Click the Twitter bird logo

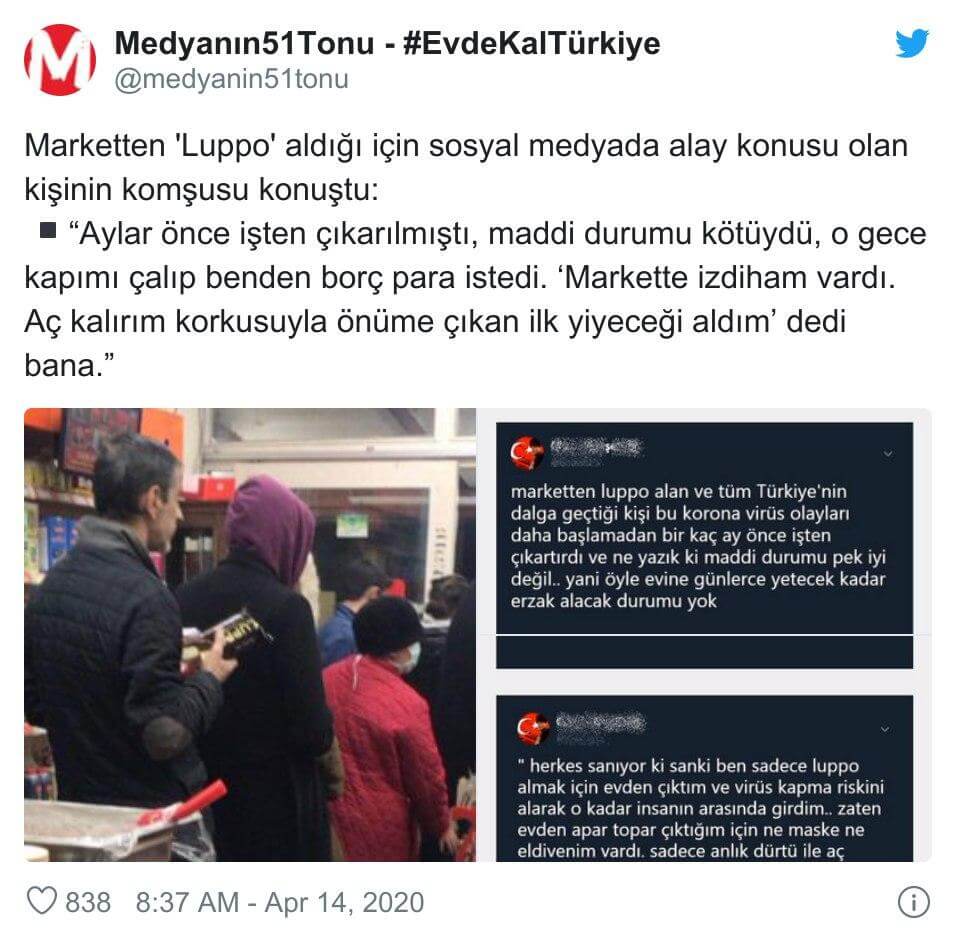click(911, 43)
